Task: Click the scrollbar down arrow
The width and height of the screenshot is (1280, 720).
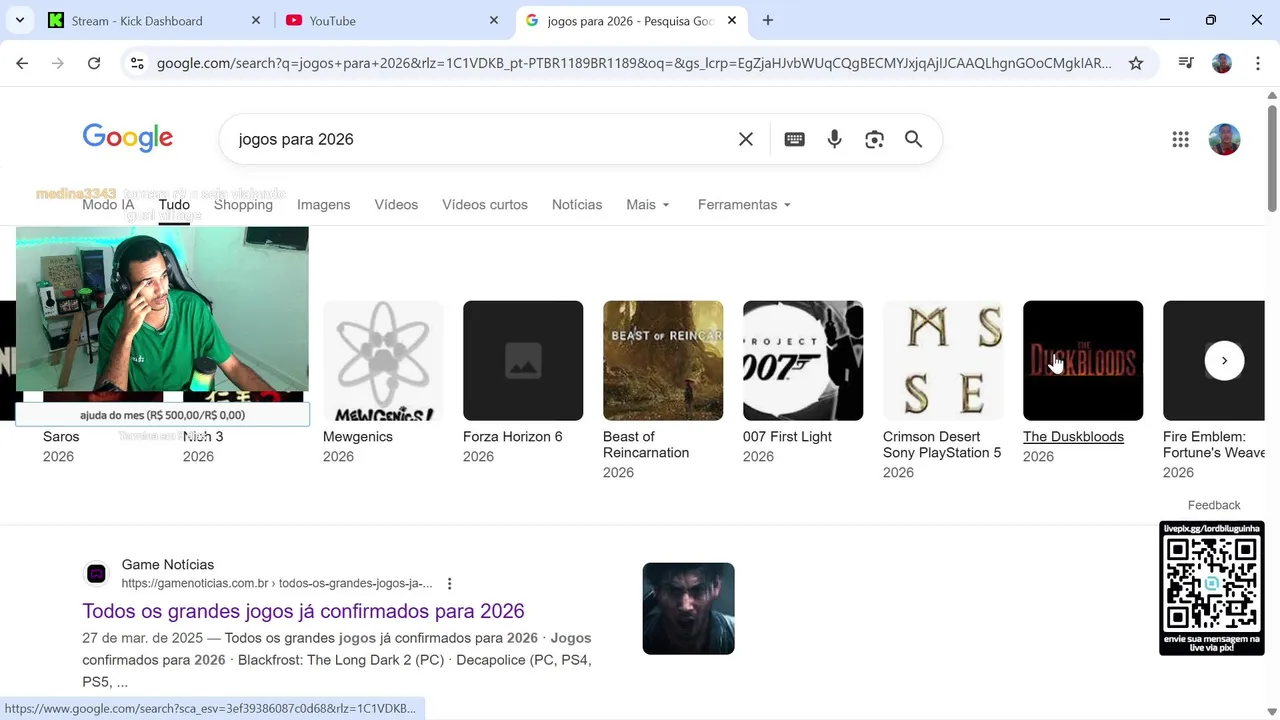Action: click(1272, 712)
